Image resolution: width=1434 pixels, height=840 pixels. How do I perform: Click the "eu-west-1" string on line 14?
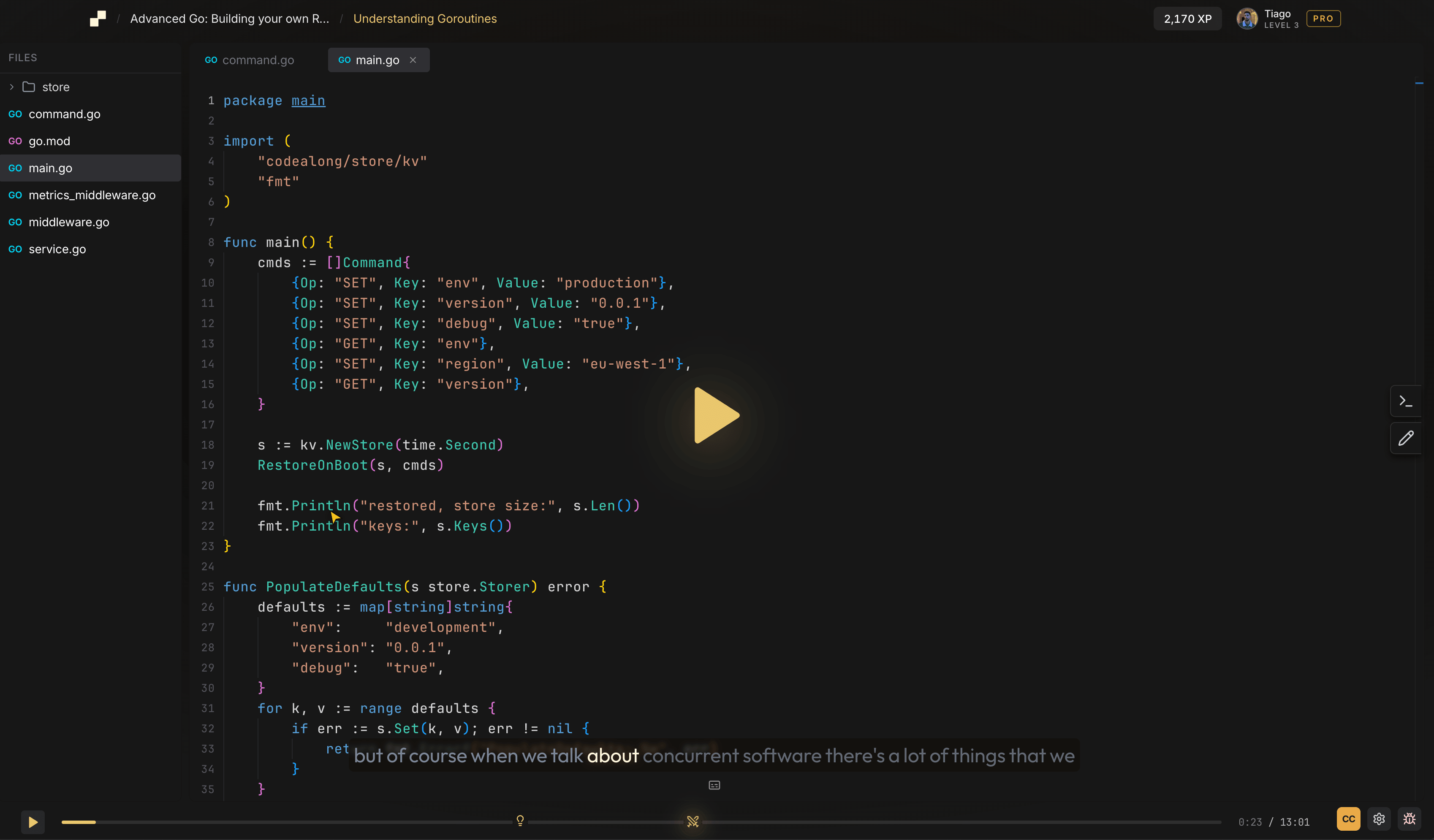[628, 364]
